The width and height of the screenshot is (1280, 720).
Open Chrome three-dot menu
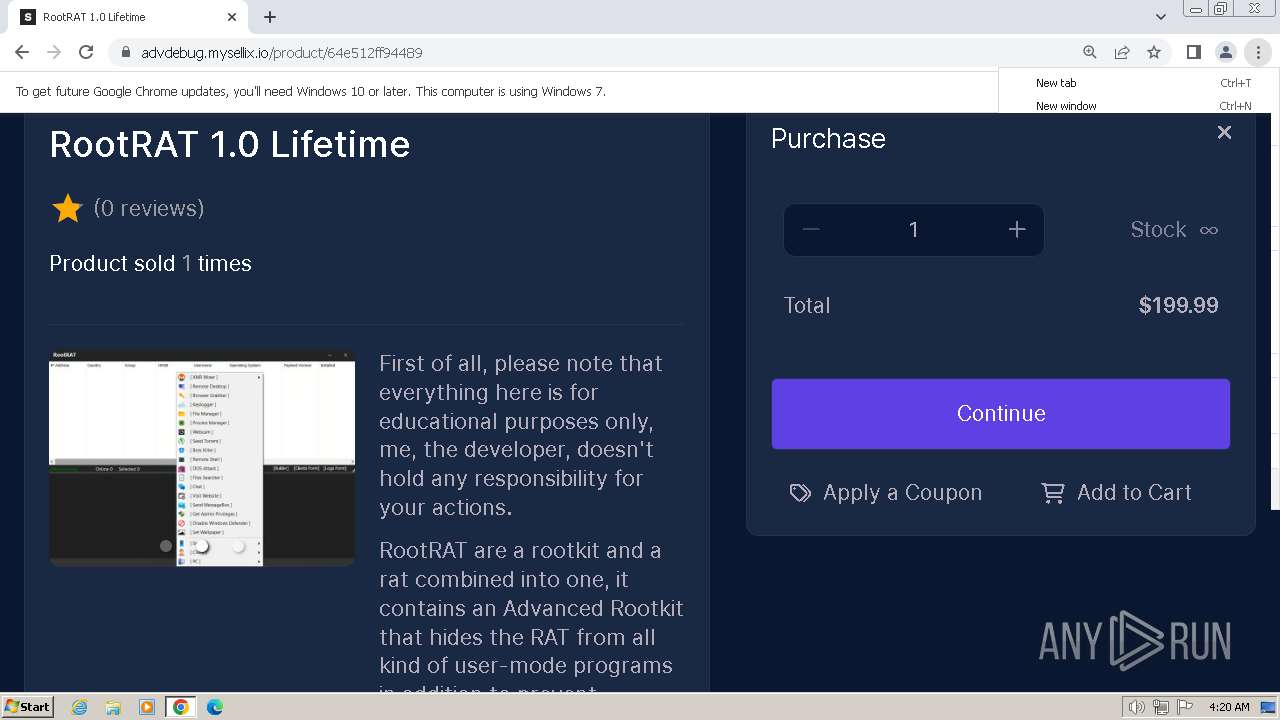coord(1258,52)
